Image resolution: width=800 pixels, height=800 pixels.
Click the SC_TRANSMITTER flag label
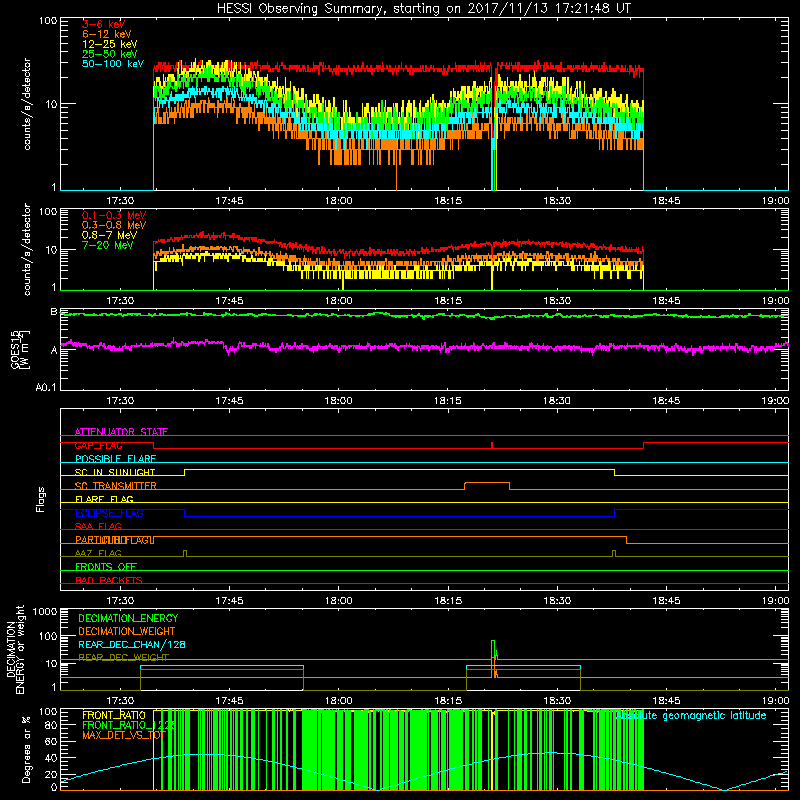tap(116, 486)
